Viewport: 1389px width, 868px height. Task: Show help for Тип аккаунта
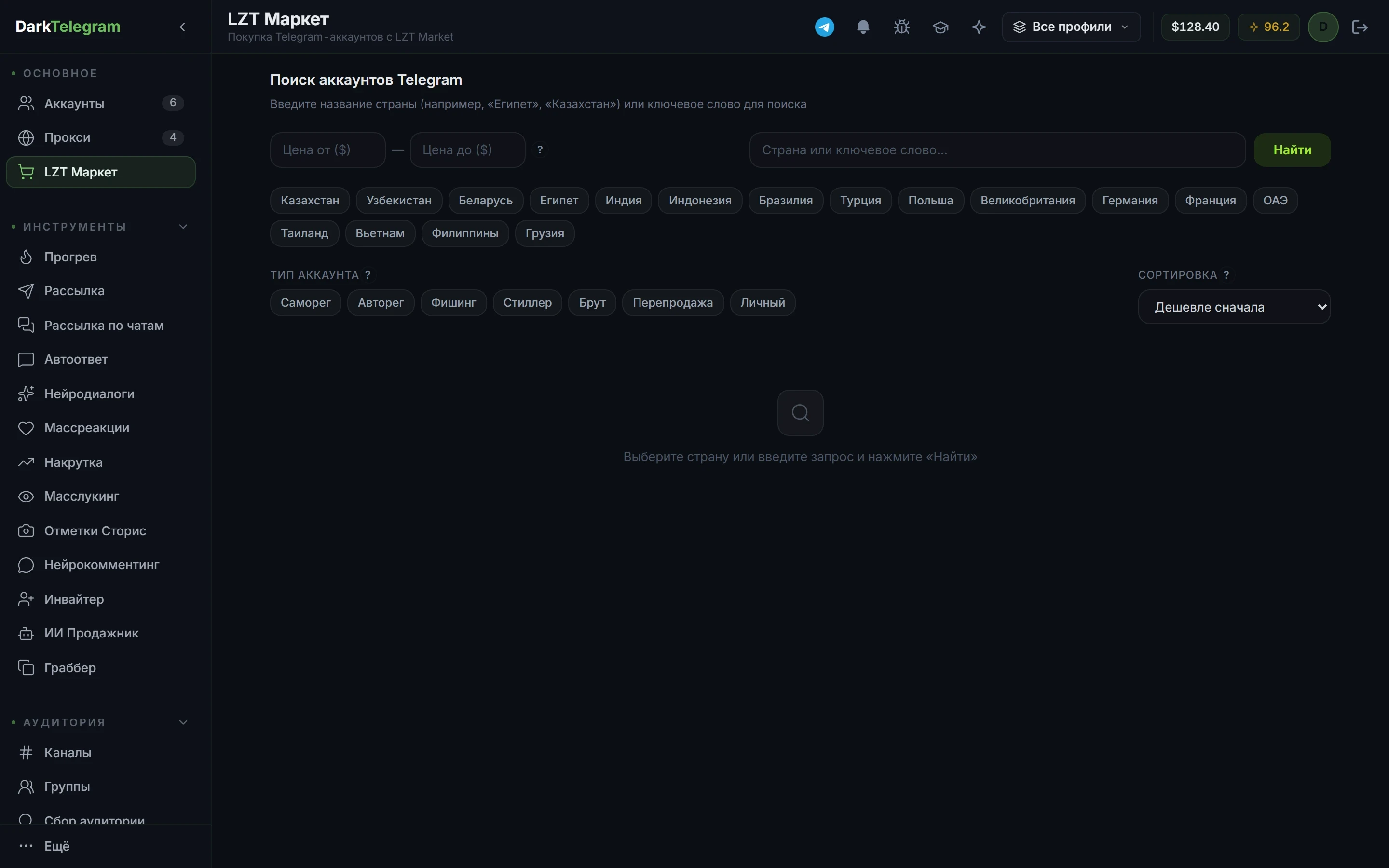coord(368,275)
